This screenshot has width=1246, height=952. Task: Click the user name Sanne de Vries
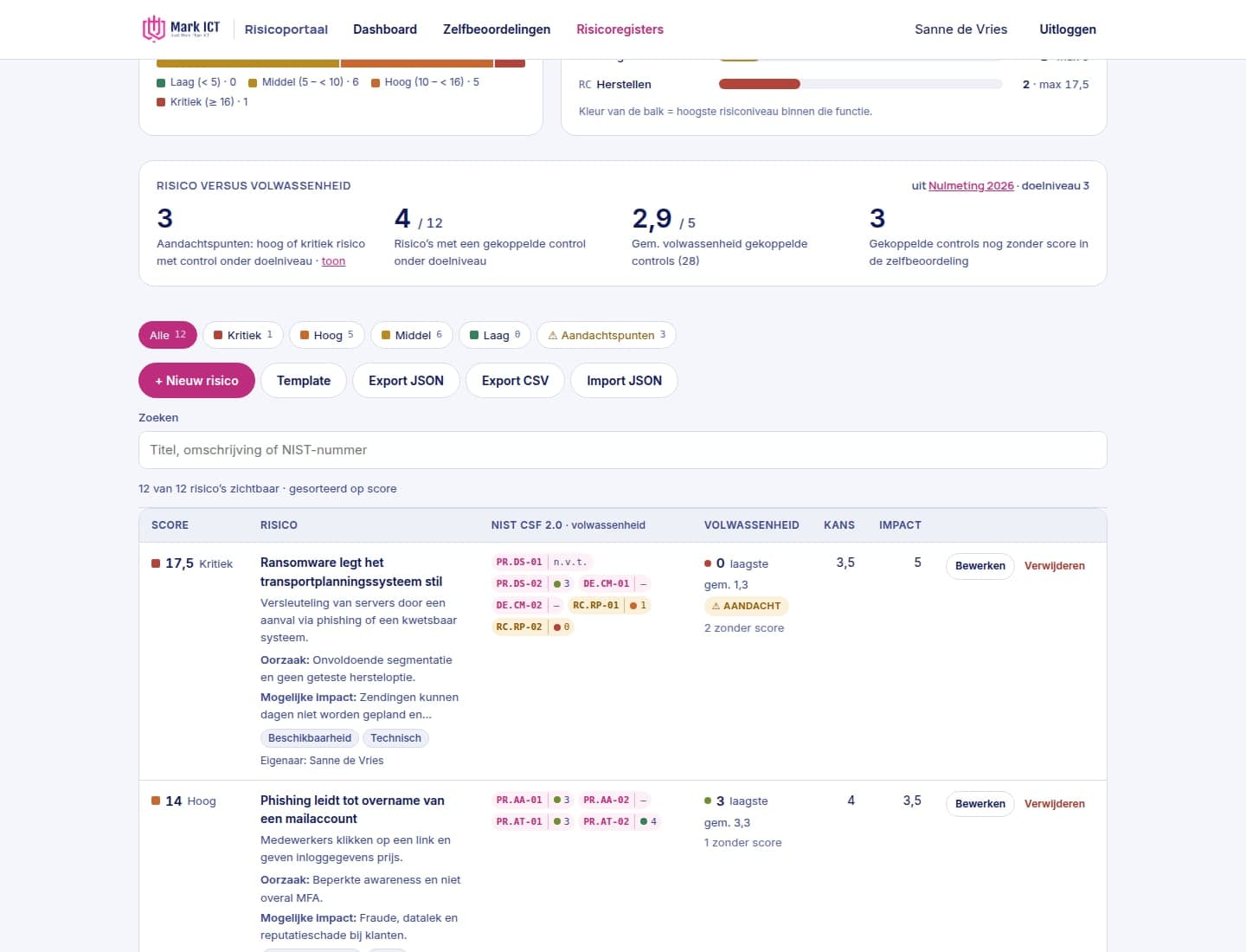pyautogui.click(x=960, y=29)
